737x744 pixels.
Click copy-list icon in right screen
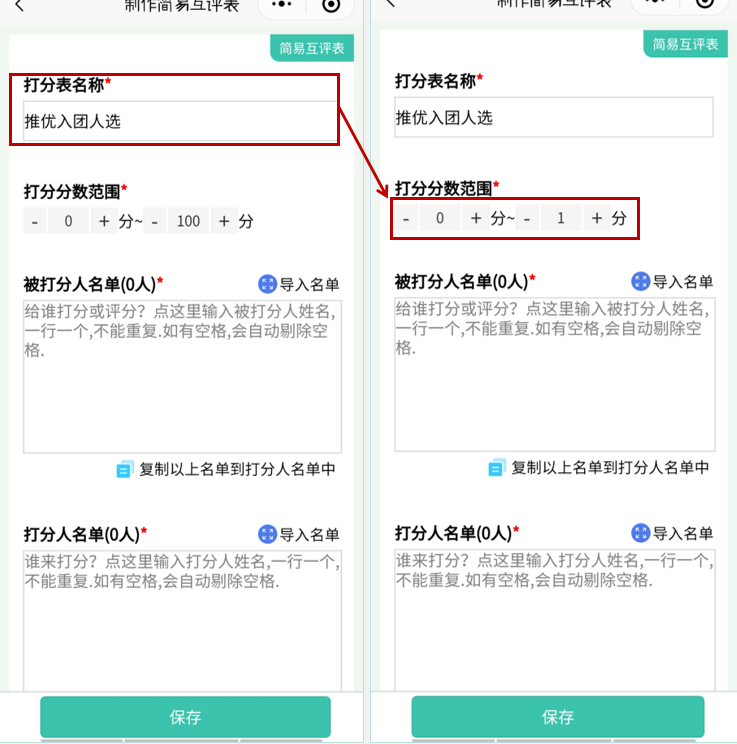pos(497,467)
